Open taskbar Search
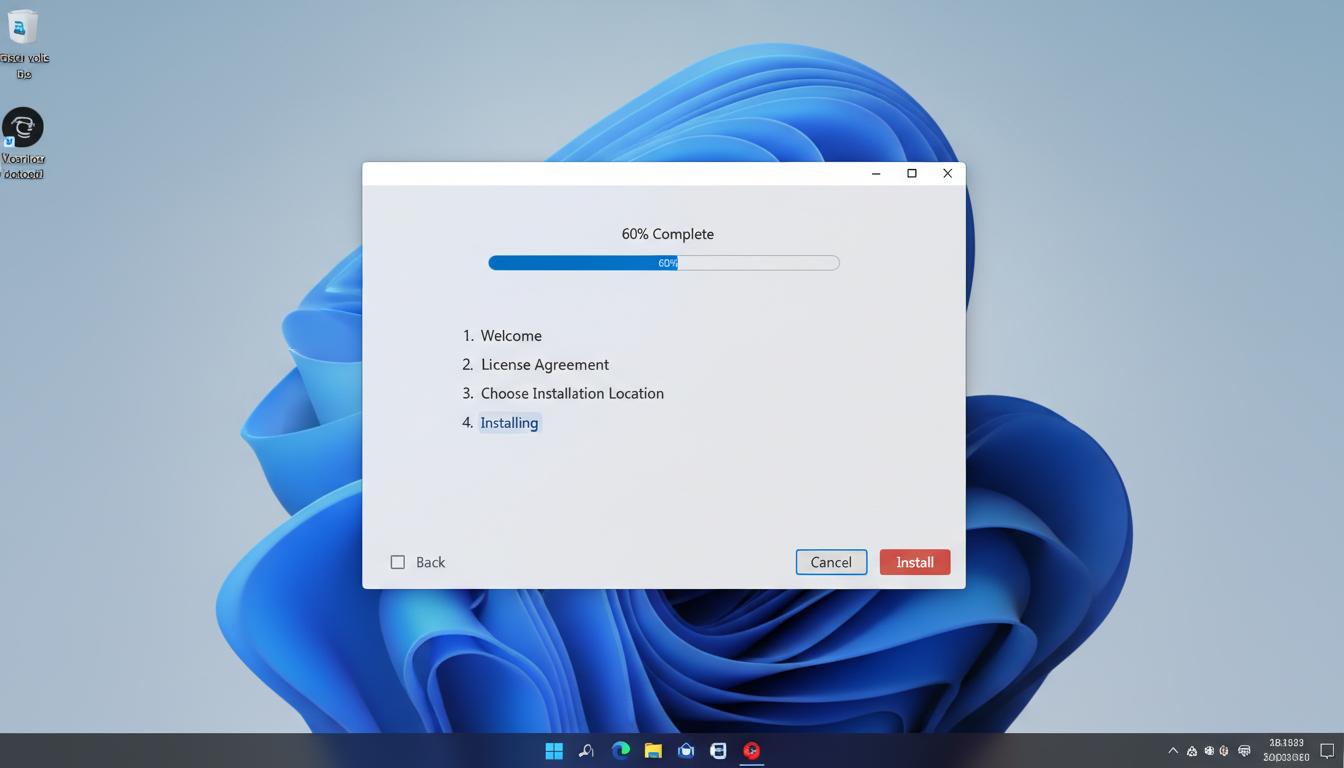 pos(587,751)
